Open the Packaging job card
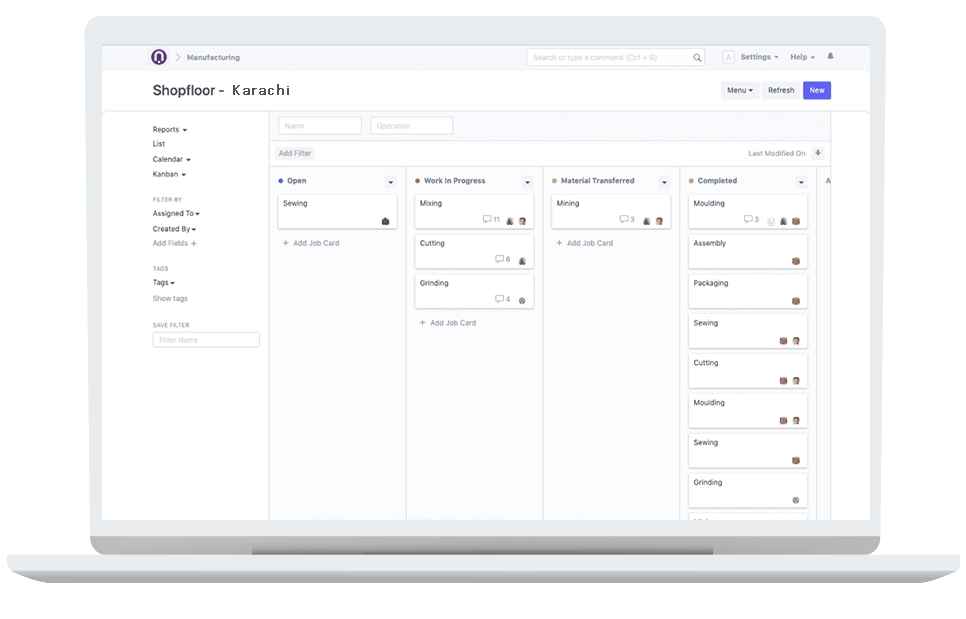 pos(747,291)
